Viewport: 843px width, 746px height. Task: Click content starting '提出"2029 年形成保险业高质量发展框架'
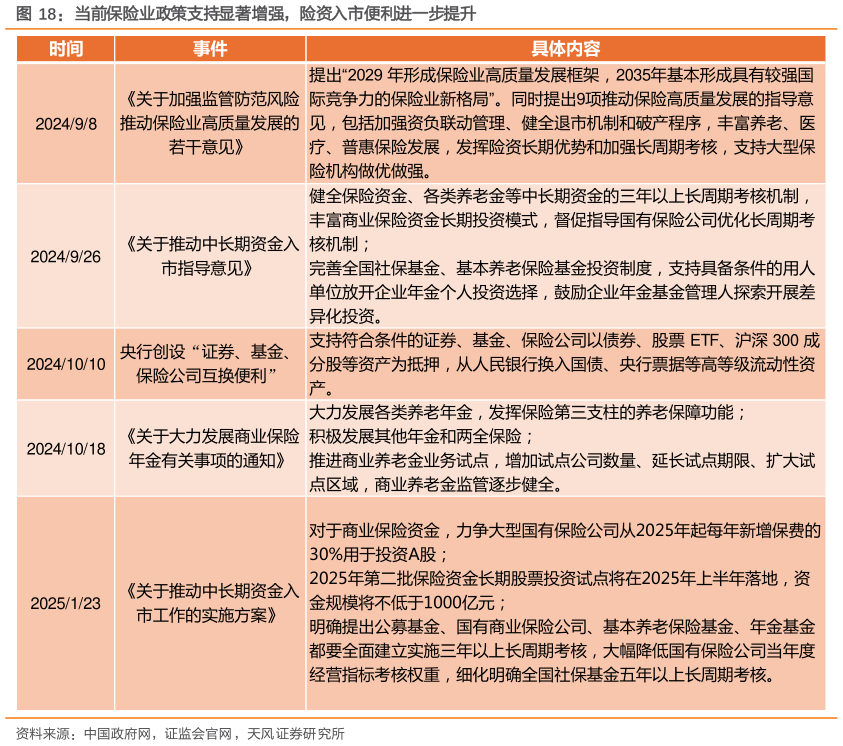click(x=562, y=123)
